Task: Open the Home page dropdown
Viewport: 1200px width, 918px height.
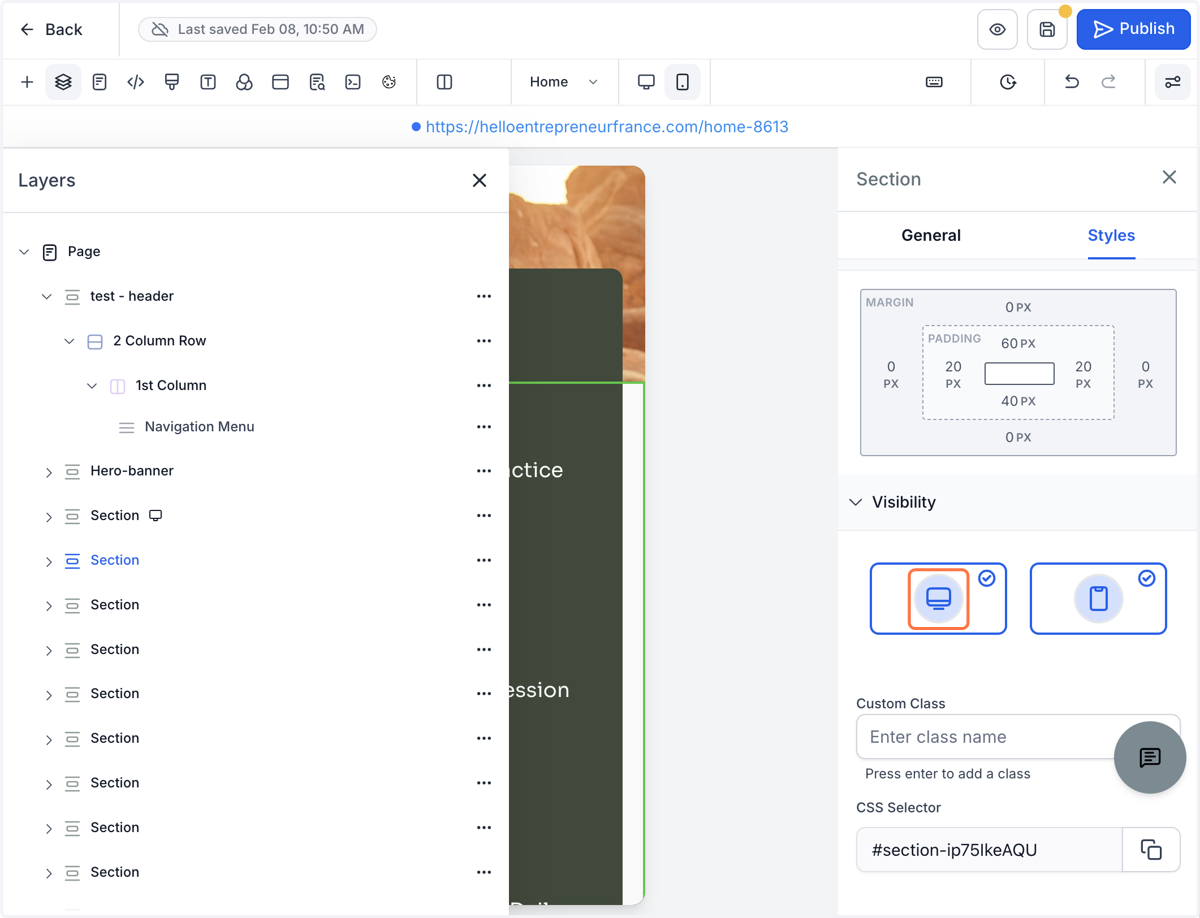Action: tap(564, 82)
